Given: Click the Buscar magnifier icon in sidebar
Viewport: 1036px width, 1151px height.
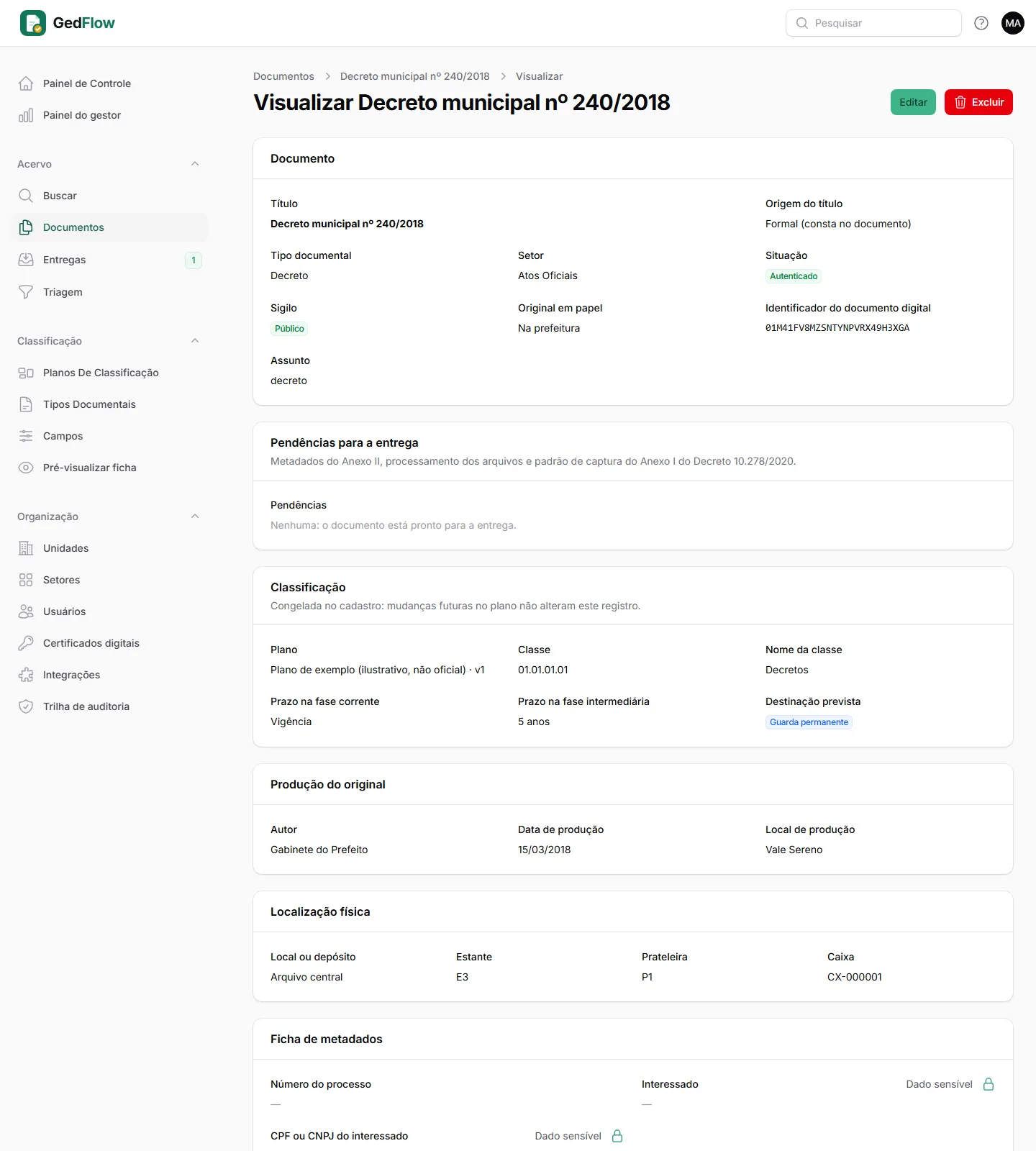Looking at the screenshot, I should tap(26, 196).
